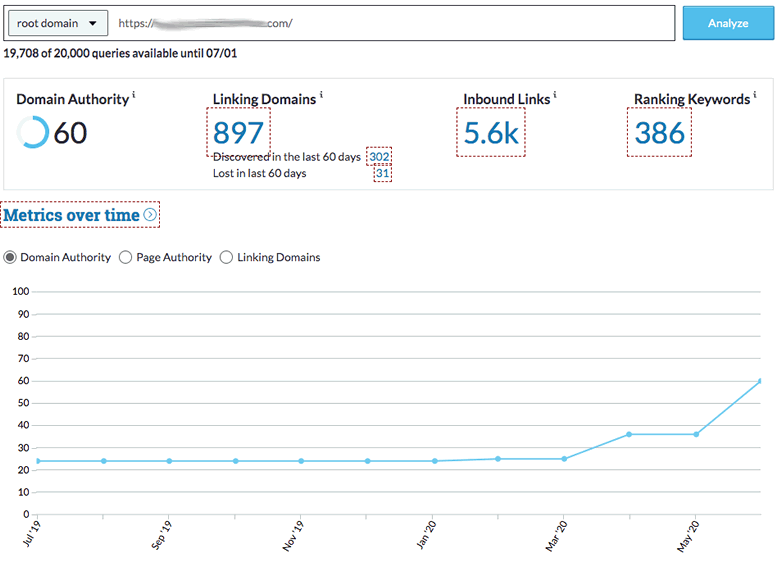Click the Domain Authority donut chart icon
This screenshot has width=783, height=561.
32,132
